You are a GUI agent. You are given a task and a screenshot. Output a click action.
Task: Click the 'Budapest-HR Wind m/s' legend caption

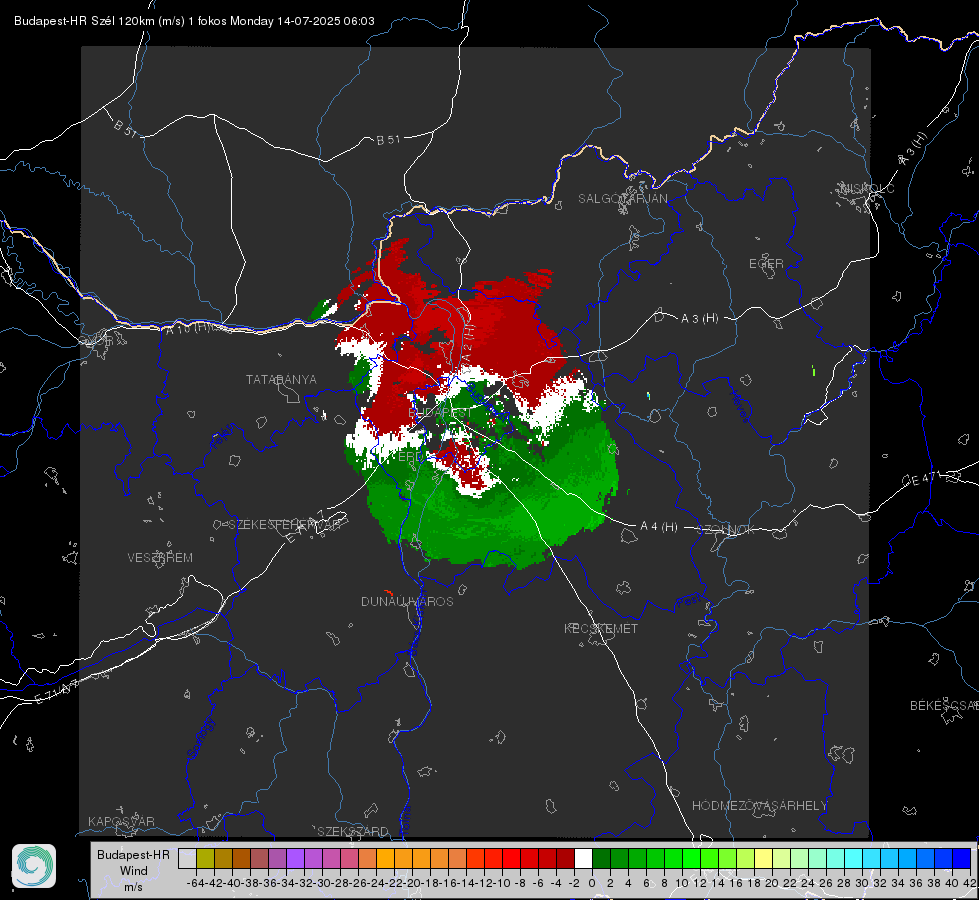(x=134, y=871)
